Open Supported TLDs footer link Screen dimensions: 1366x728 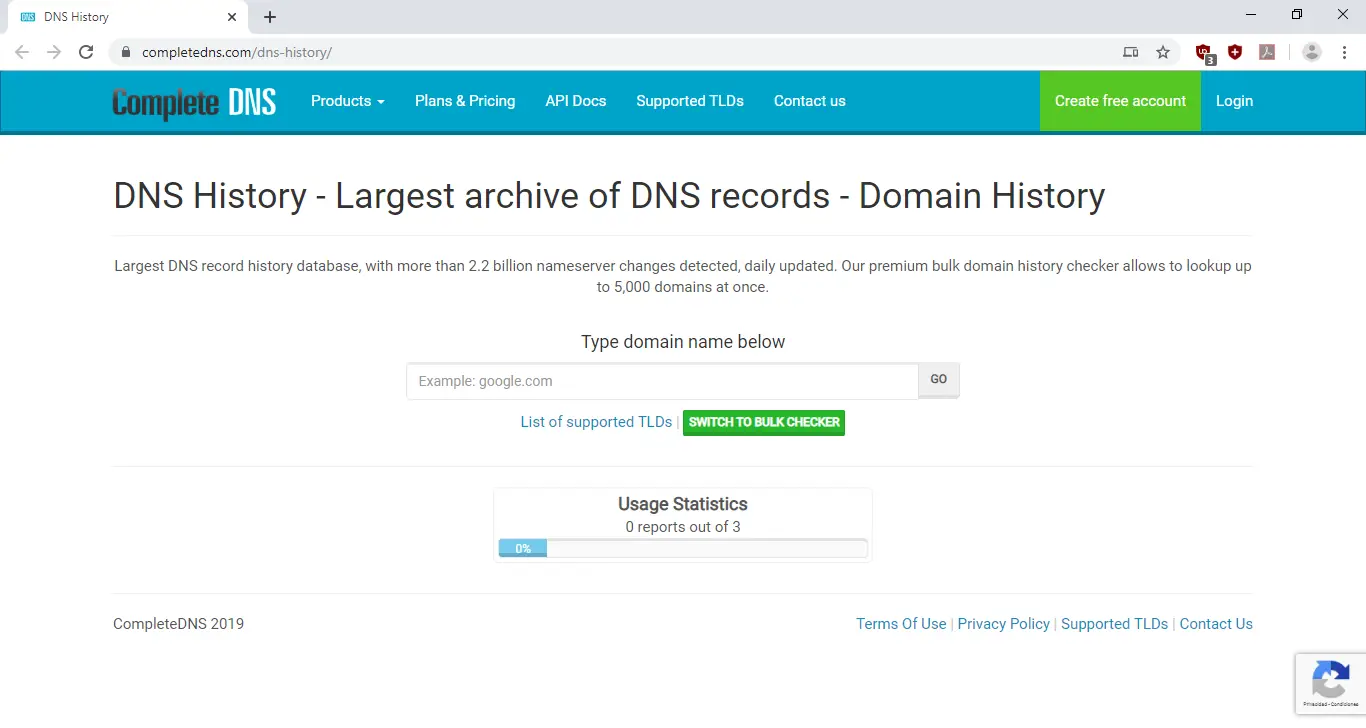pos(1114,624)
